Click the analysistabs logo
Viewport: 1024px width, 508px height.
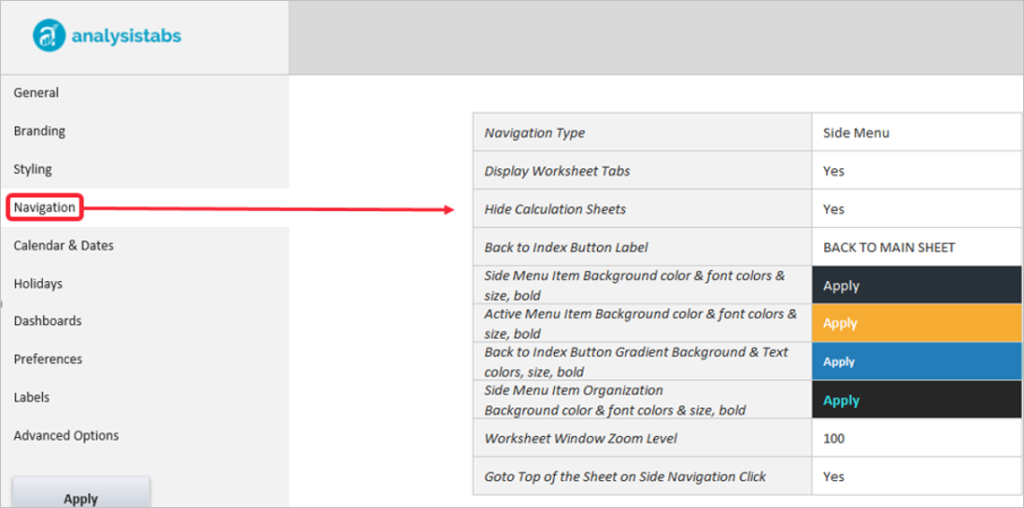click(x=107, y=35)
